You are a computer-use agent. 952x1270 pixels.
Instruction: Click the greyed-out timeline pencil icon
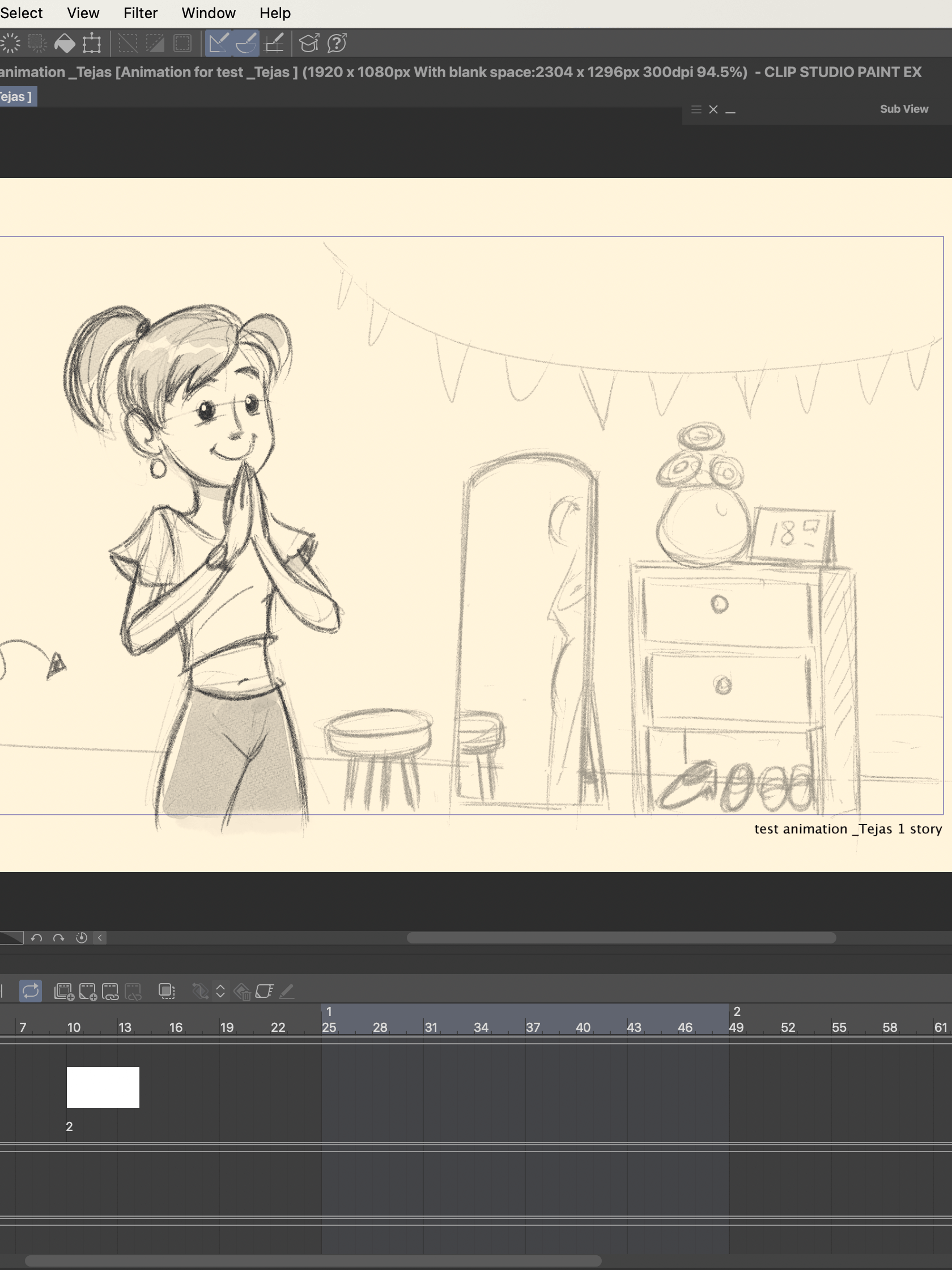point(286,991)
